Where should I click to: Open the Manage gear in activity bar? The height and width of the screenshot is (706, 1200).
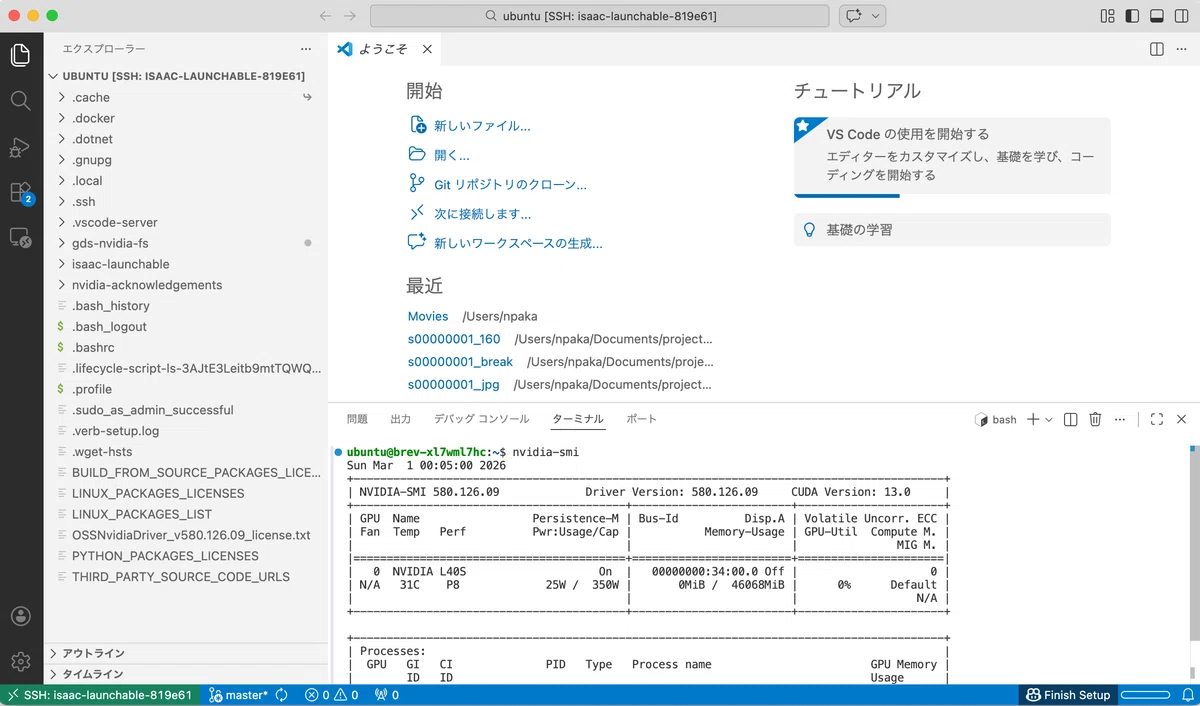point(21,661)
